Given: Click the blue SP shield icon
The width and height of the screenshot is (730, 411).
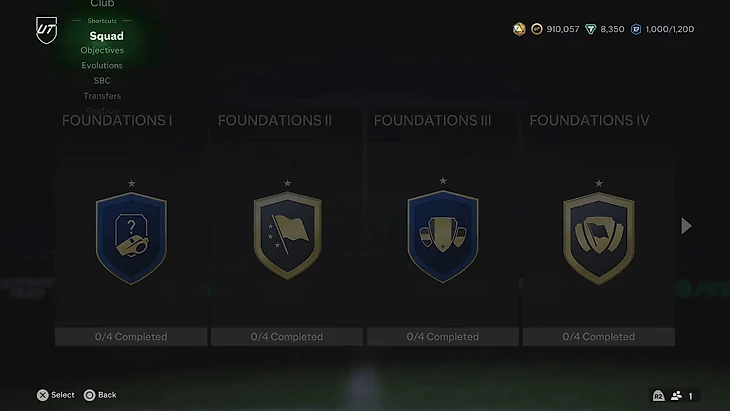Looking at the screenshot, I should coord(636,29).
